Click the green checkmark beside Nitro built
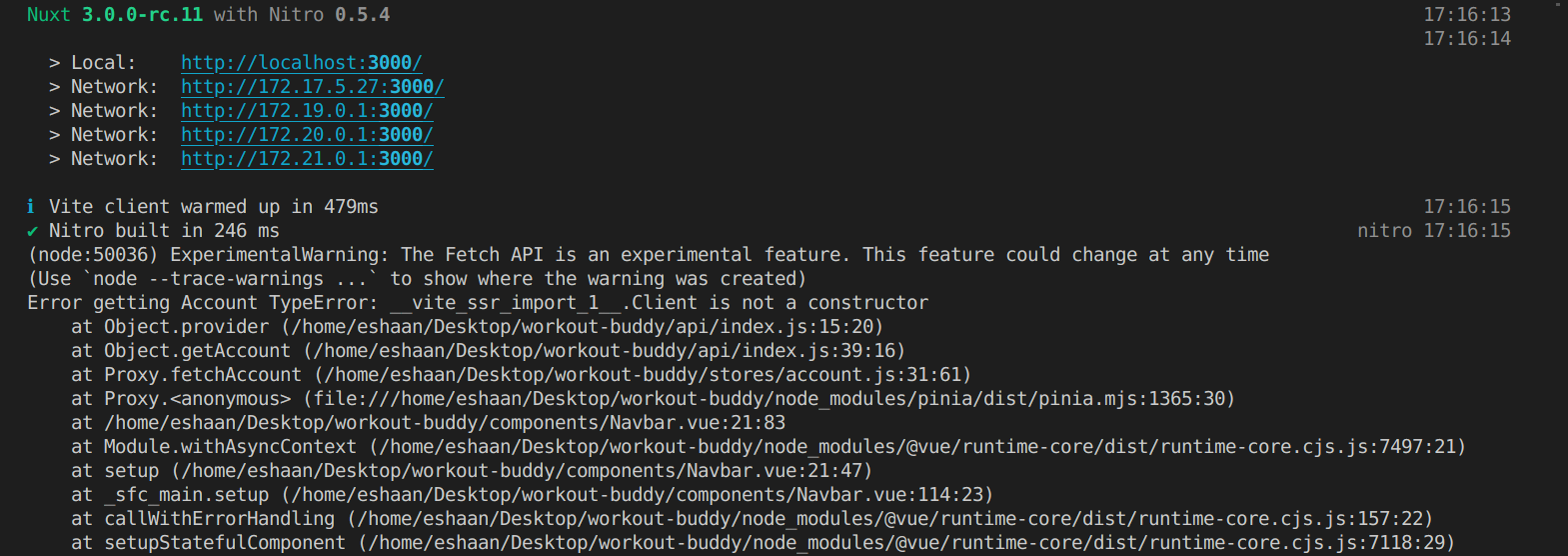Screen dimensions: 1568x556 [32, 231]
